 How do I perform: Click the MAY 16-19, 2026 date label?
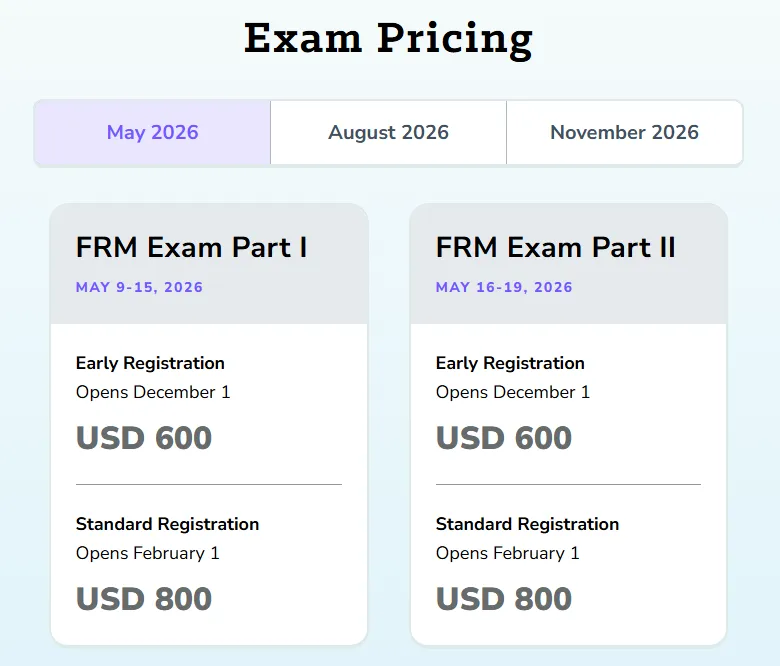504,287
